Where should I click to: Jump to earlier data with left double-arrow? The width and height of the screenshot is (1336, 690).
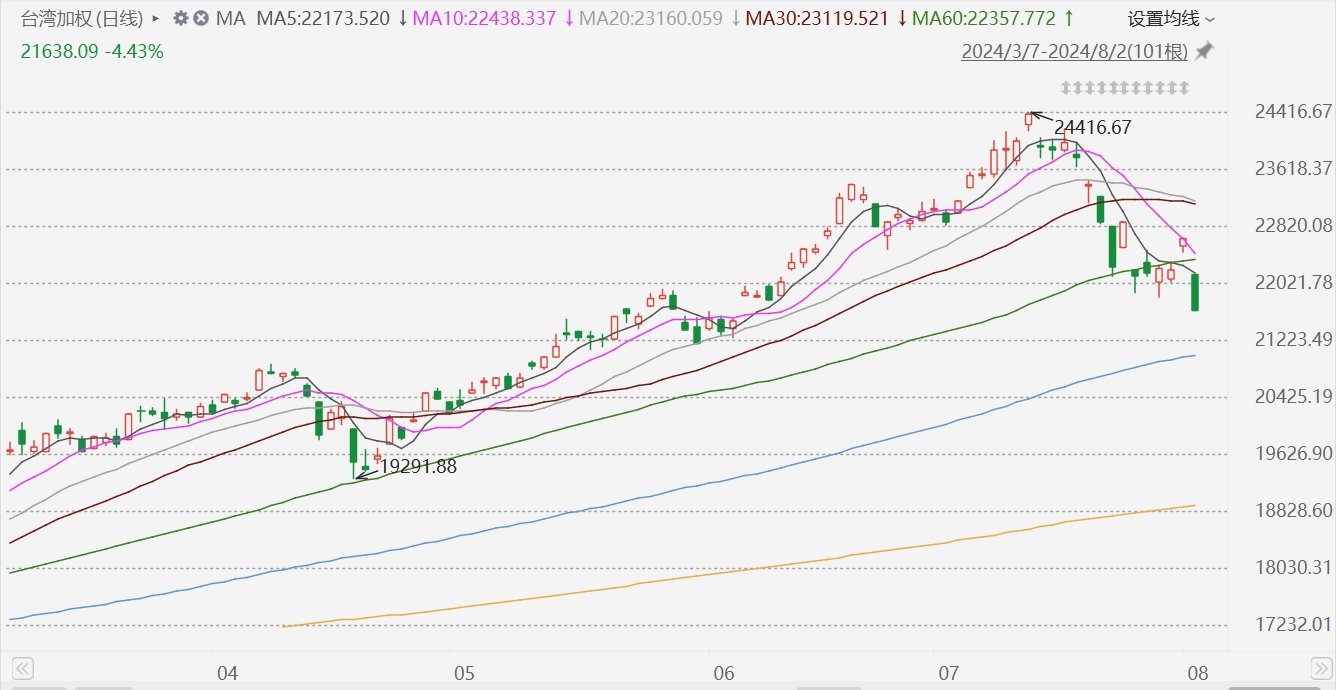point(22,669)
